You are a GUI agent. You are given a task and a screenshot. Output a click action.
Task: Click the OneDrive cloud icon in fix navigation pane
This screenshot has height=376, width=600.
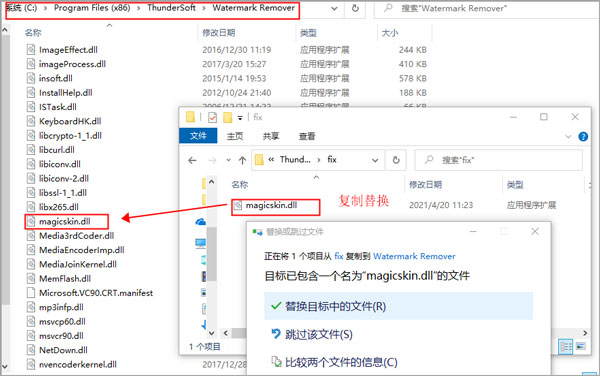coord(201,222)
